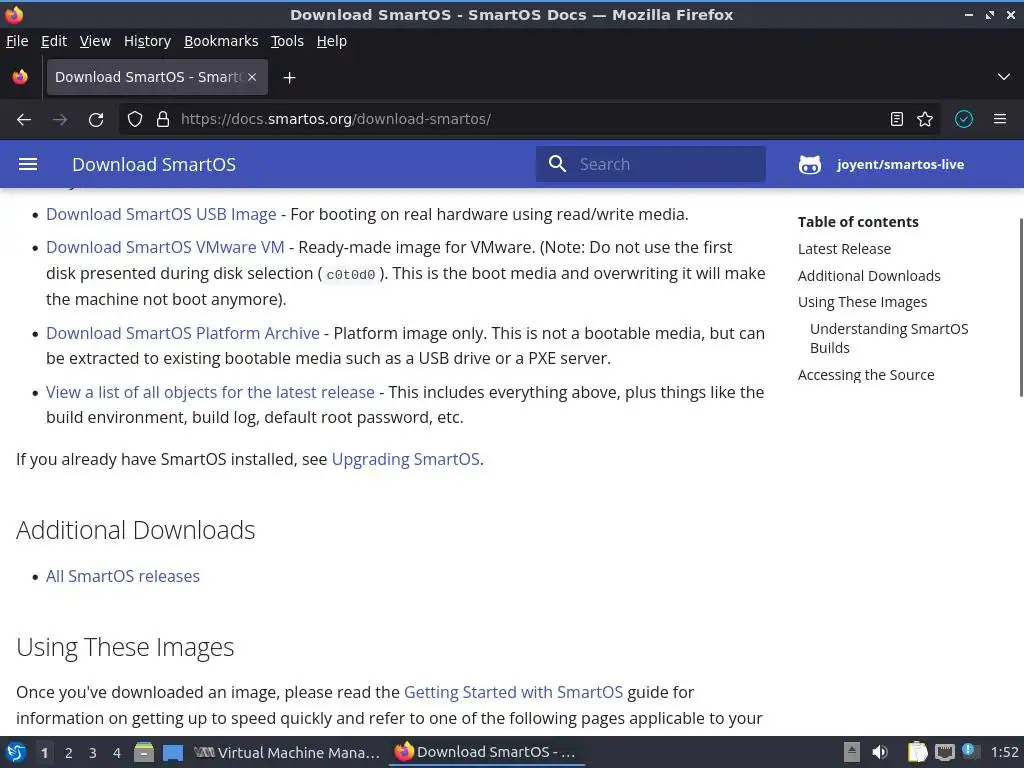
Task: Jump to Using These Images in contents
Action: tap(862, 302)
